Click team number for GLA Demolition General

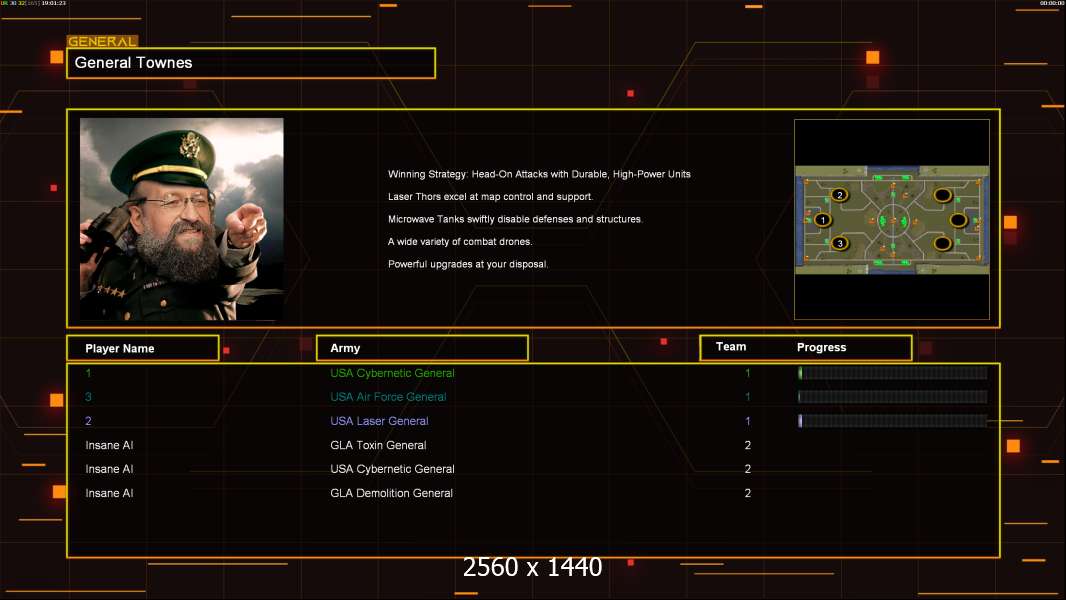click(748, 493)
